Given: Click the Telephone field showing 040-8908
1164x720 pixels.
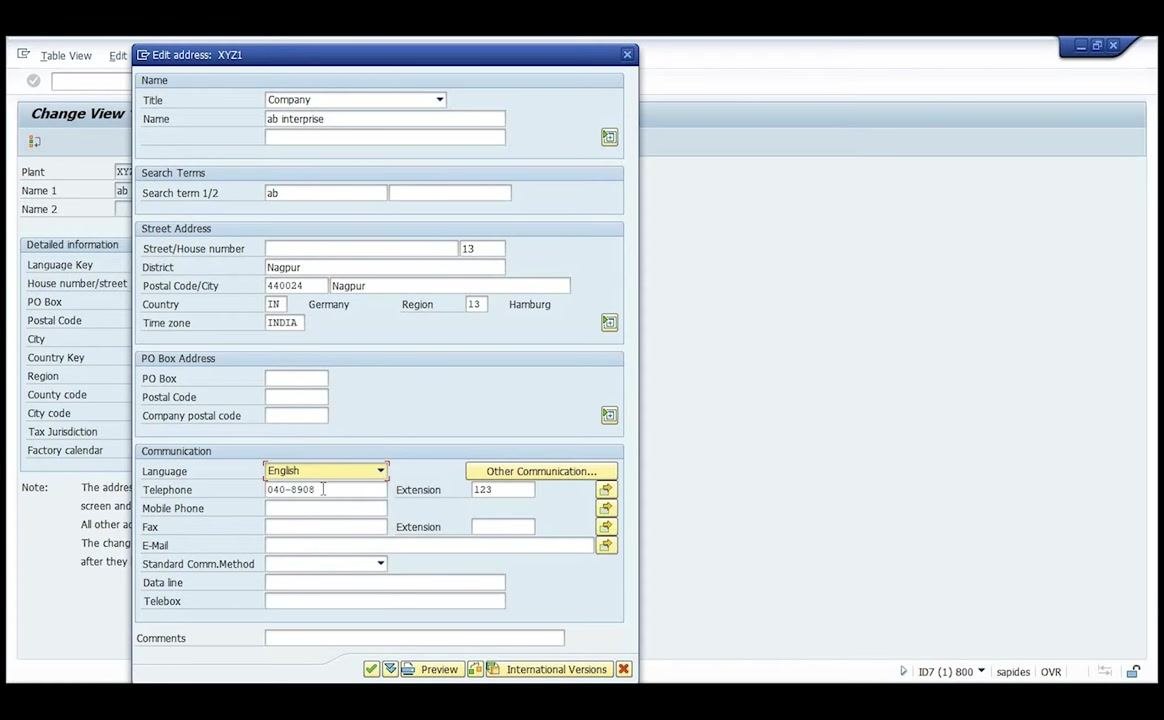Looking at the screenshot, I should 326,490.
